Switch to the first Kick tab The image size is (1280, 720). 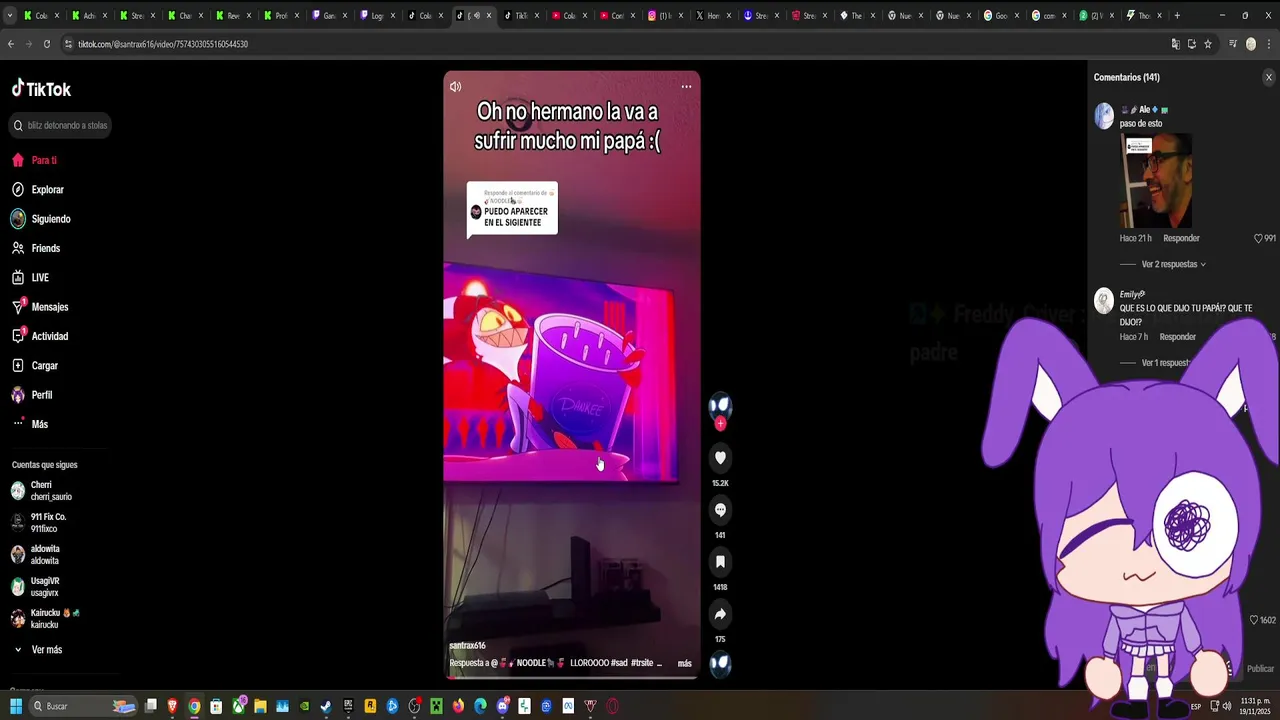pyautogui.click(x=41, y=15)
